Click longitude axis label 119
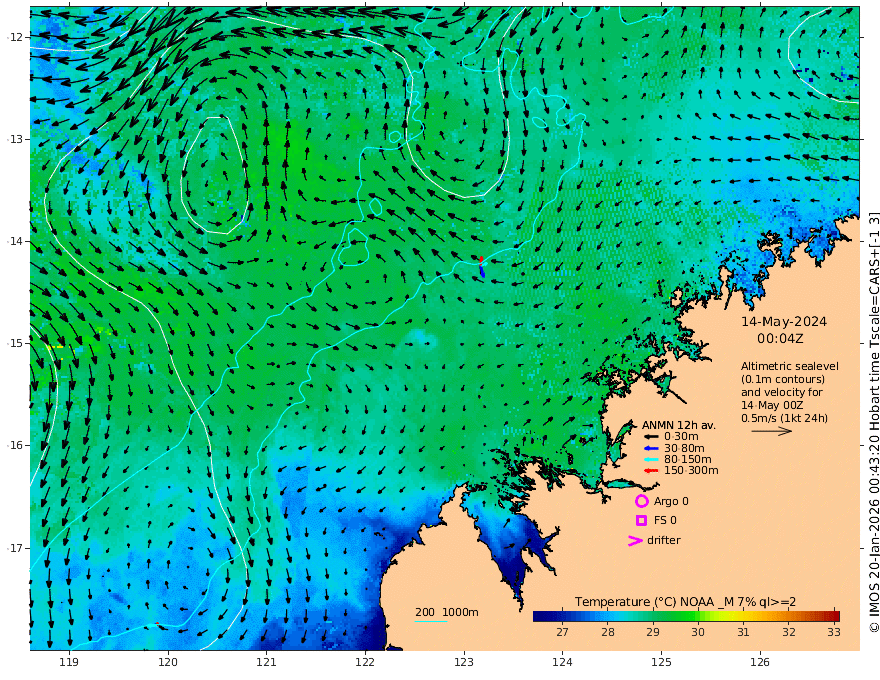The width and height of the screenshot is (880, 680). coord(69,662)
